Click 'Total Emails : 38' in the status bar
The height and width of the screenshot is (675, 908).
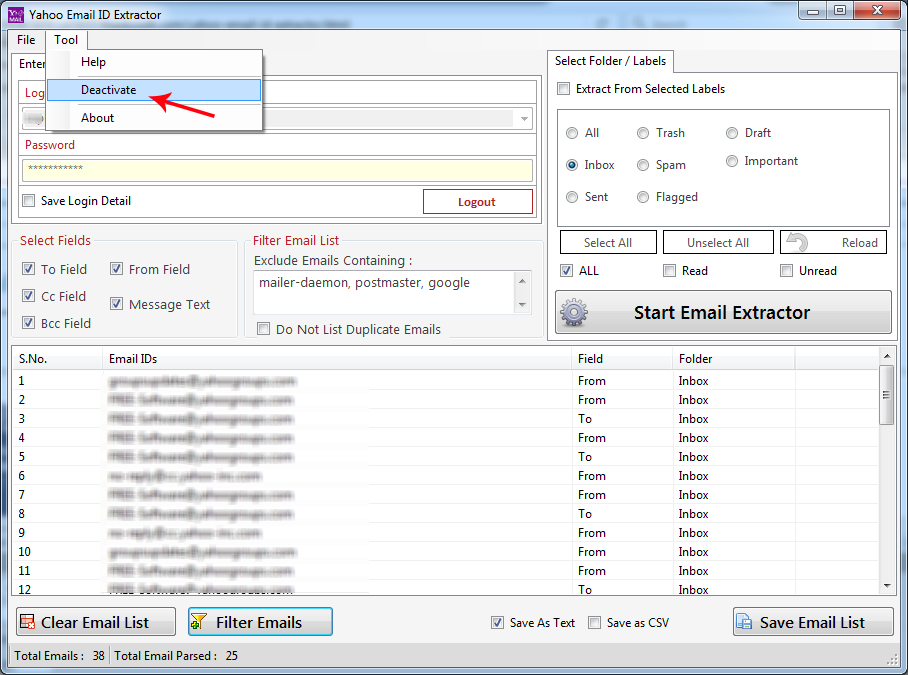(x=59, y=655)
